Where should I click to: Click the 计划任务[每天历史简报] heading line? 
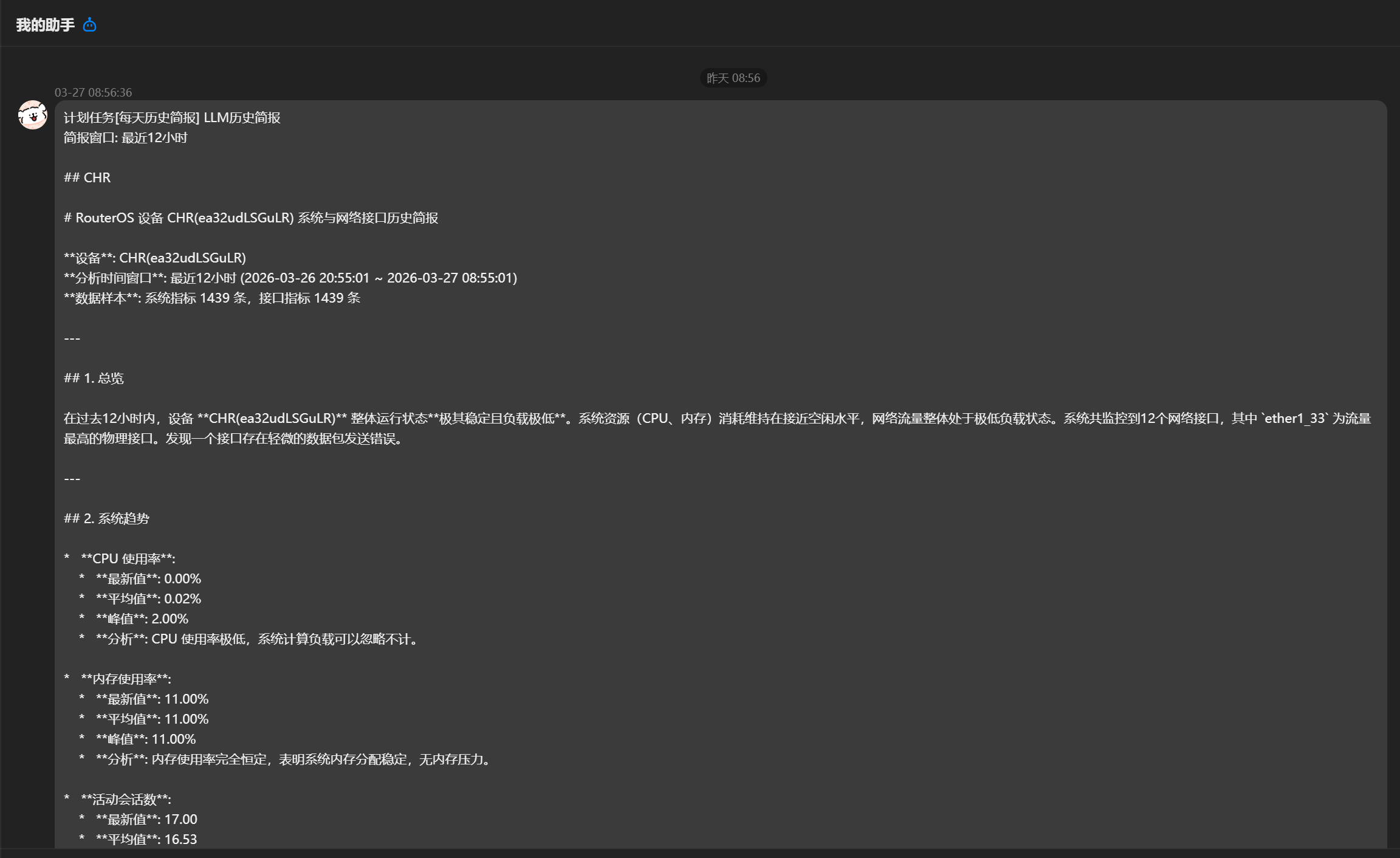172,117
